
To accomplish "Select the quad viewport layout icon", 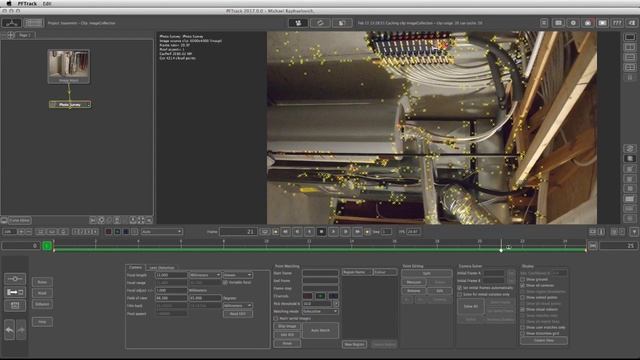I will tap(630, 67).
